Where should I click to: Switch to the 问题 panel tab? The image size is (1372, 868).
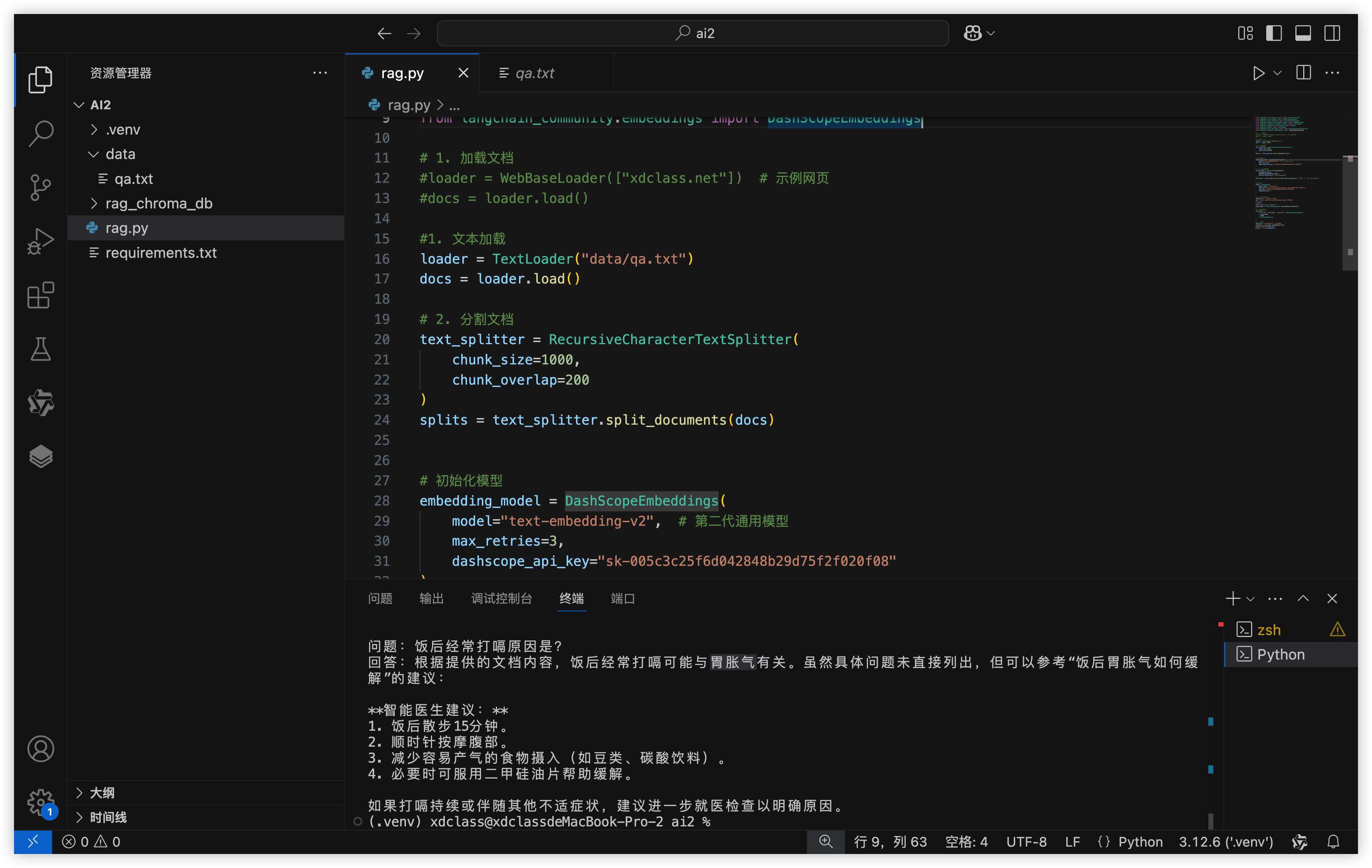[x=380, y=598]
